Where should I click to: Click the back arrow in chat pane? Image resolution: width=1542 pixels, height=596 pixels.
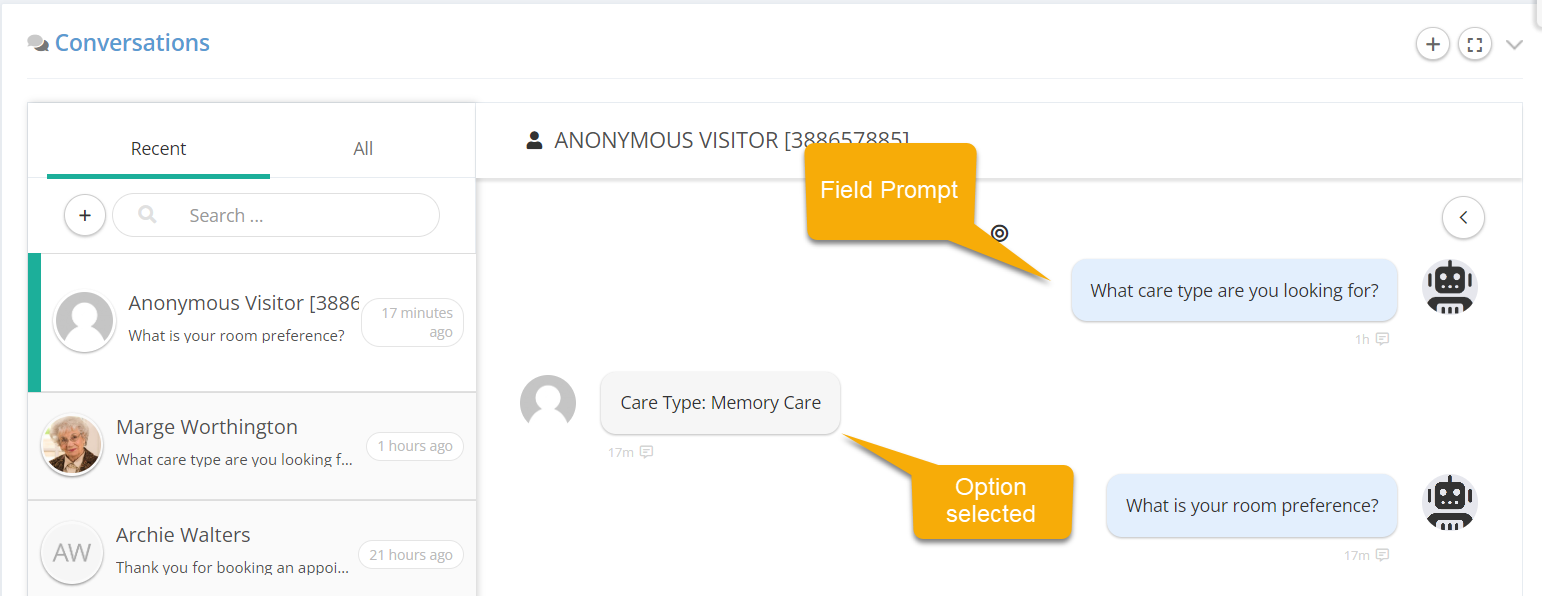pyautogui.click(x=1463, y=217)
